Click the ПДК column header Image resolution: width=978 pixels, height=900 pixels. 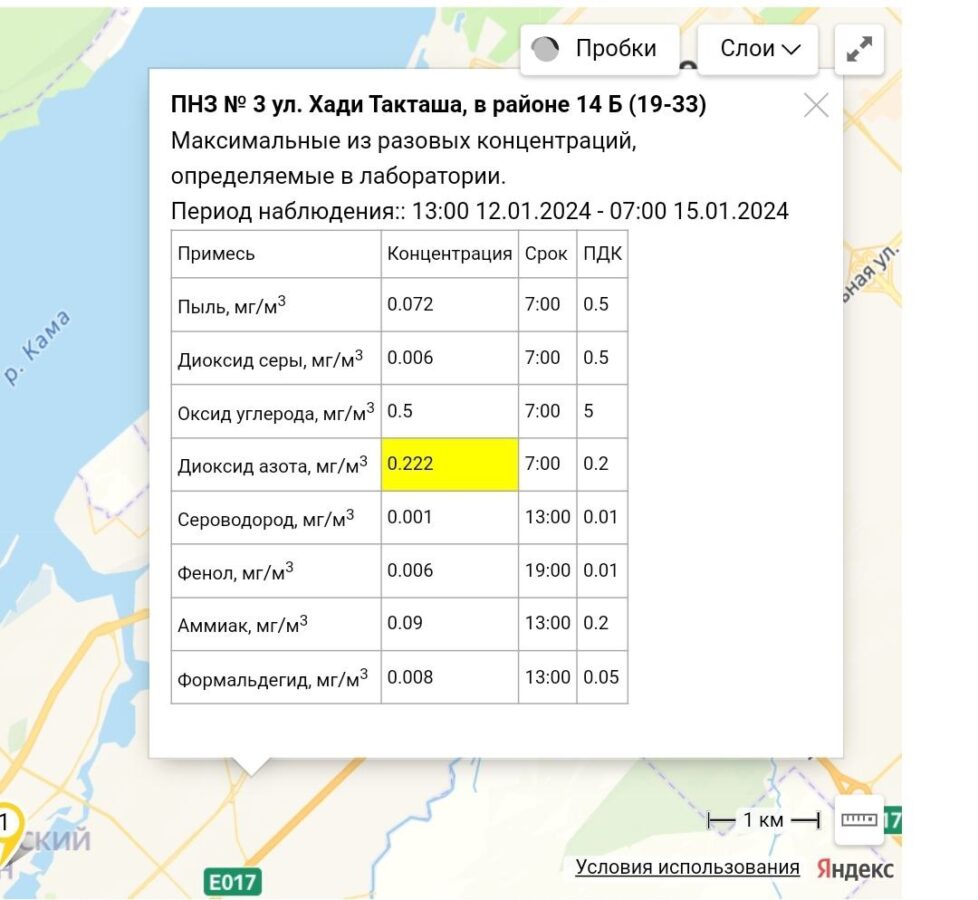point(602,253)
